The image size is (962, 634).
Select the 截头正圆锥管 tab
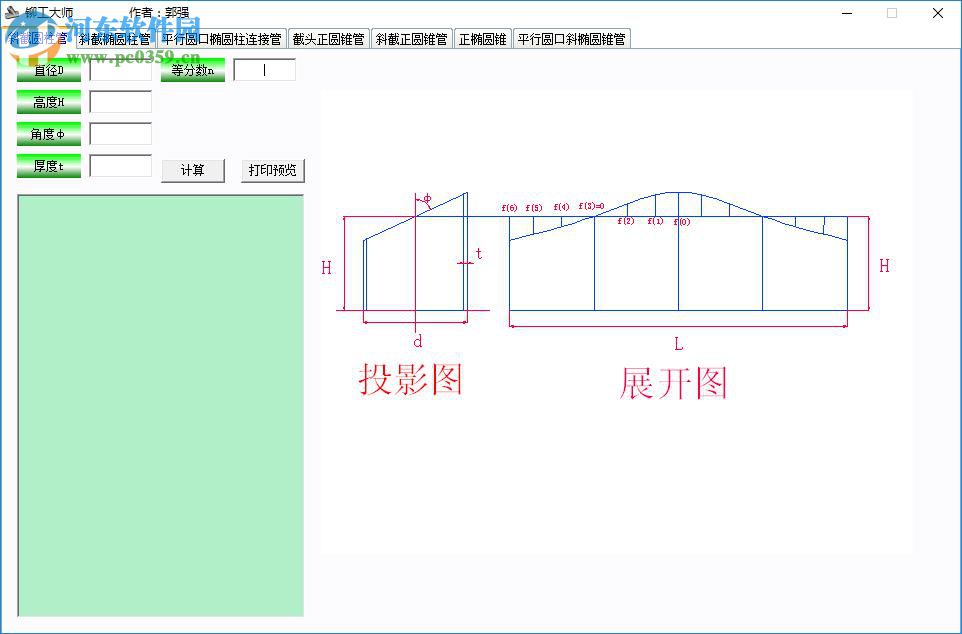[x=327, y=38]
